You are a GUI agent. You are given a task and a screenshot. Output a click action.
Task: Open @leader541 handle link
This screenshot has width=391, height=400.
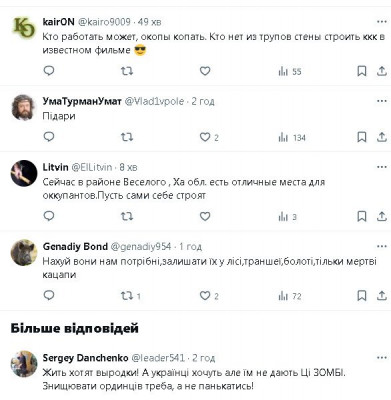pos(158,358)
